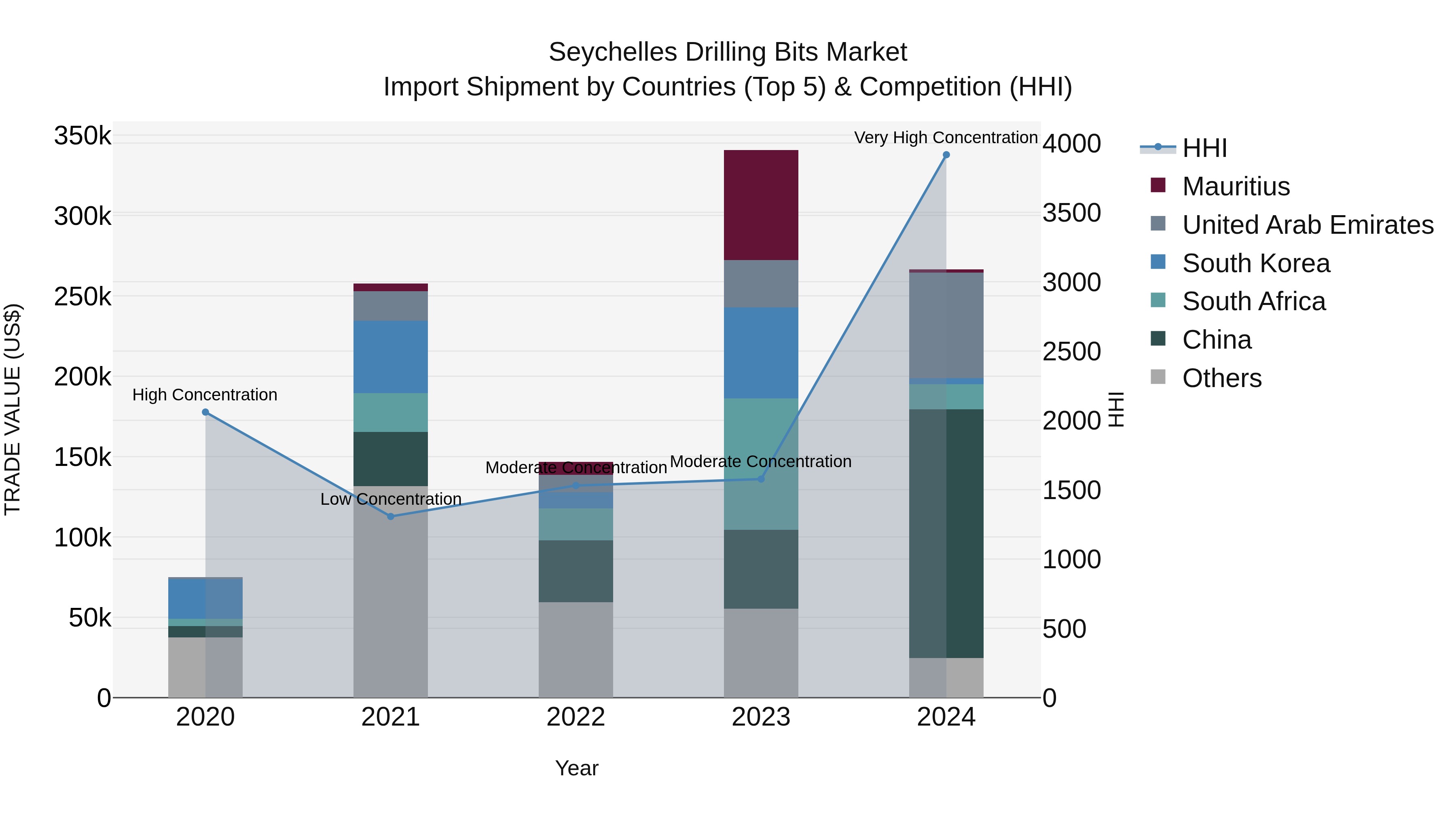Click the Others segment in 2022 bar
1456x819 pixels.
[x=576, y=650]
